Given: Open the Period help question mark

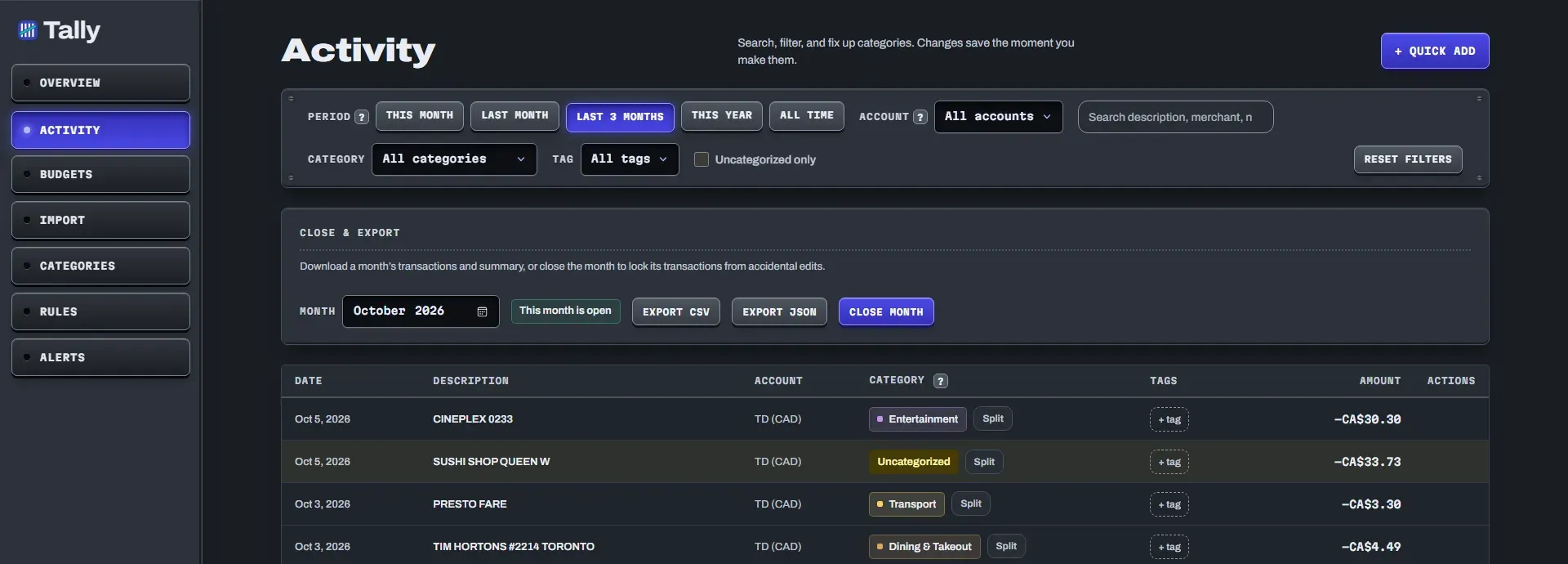Looking at the screenshot, I should (x=362, y=117).
